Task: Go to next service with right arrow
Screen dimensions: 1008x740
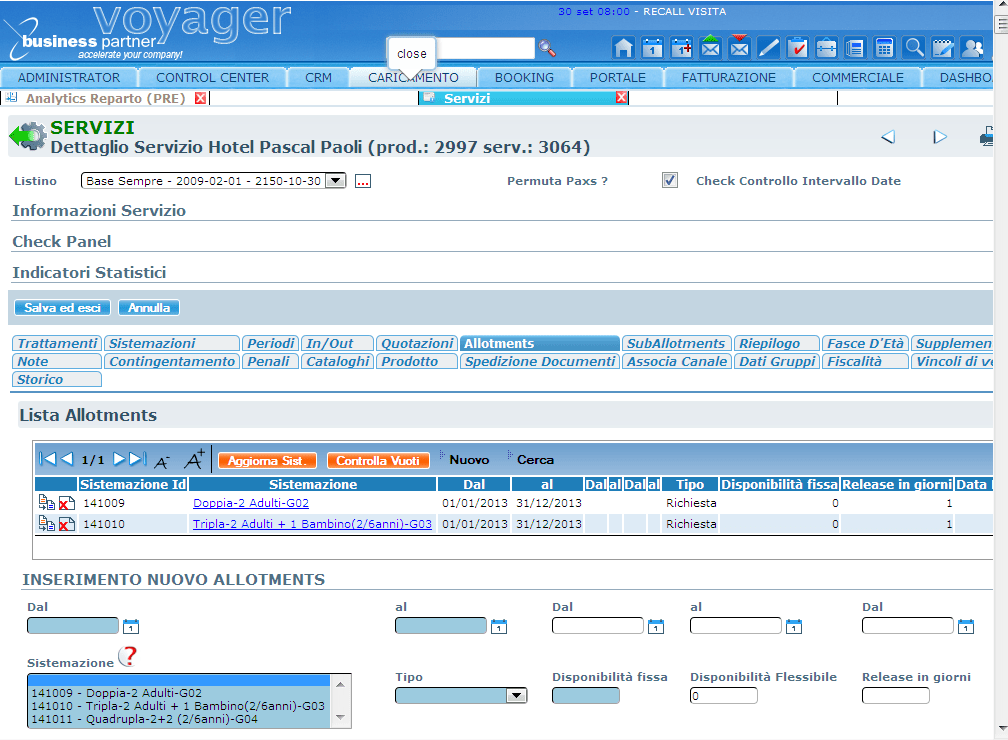Action: tap(940, 137)
